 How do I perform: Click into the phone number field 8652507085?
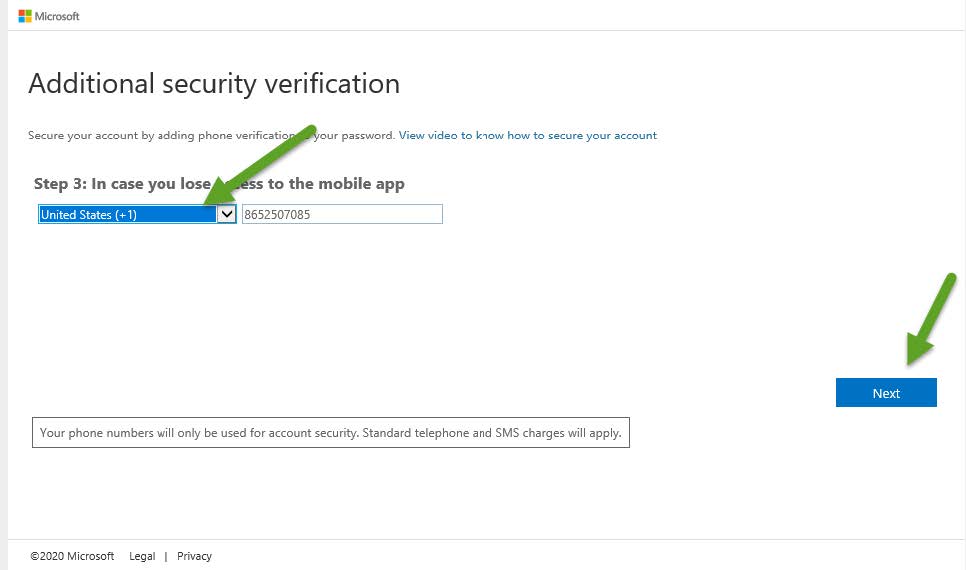pos(342,214)
